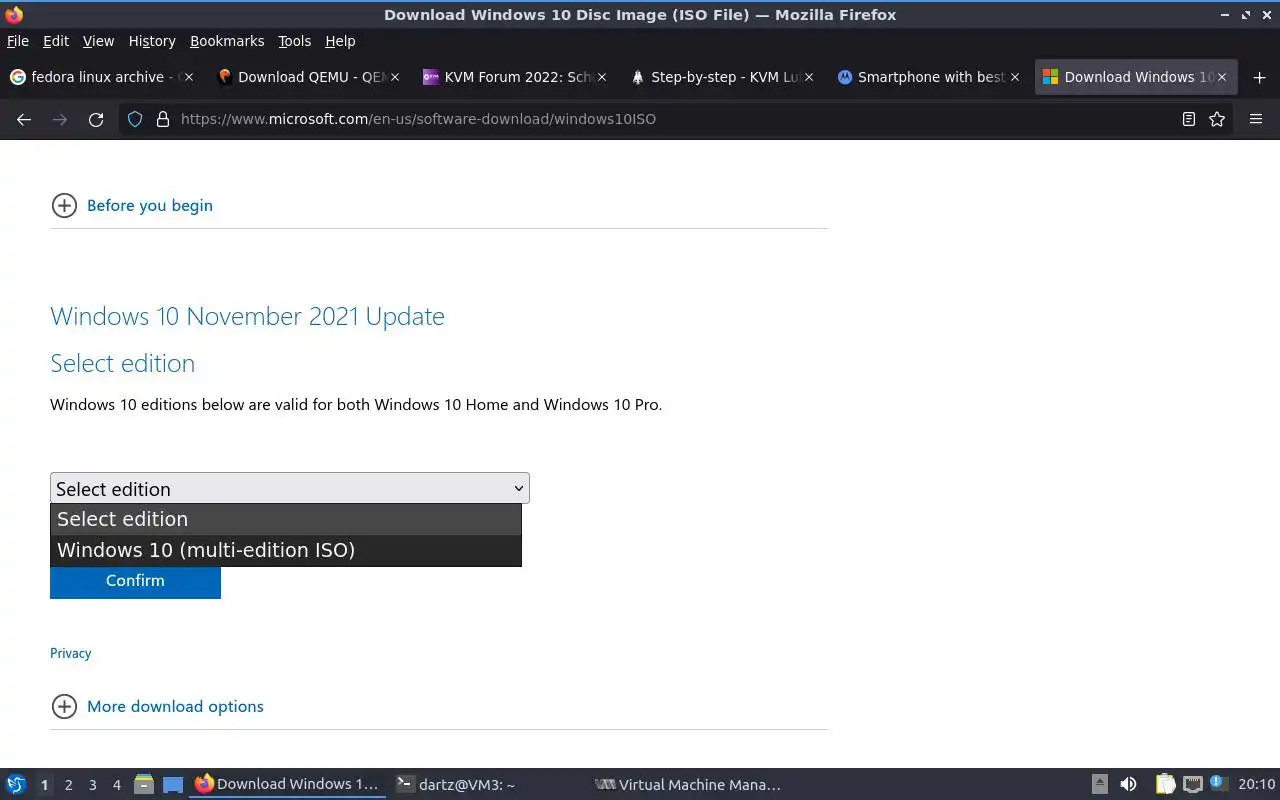Bookmark this page with the star icon

1217,119
